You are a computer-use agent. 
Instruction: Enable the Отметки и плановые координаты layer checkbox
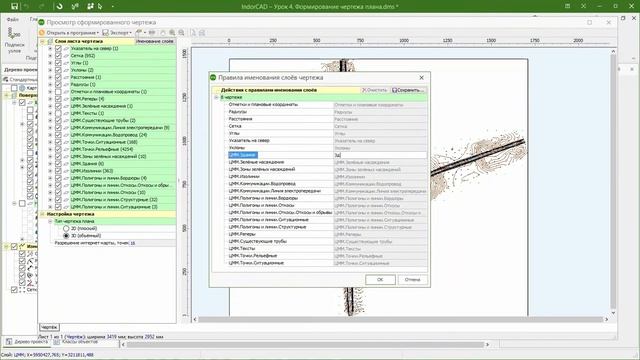point(58,92)
